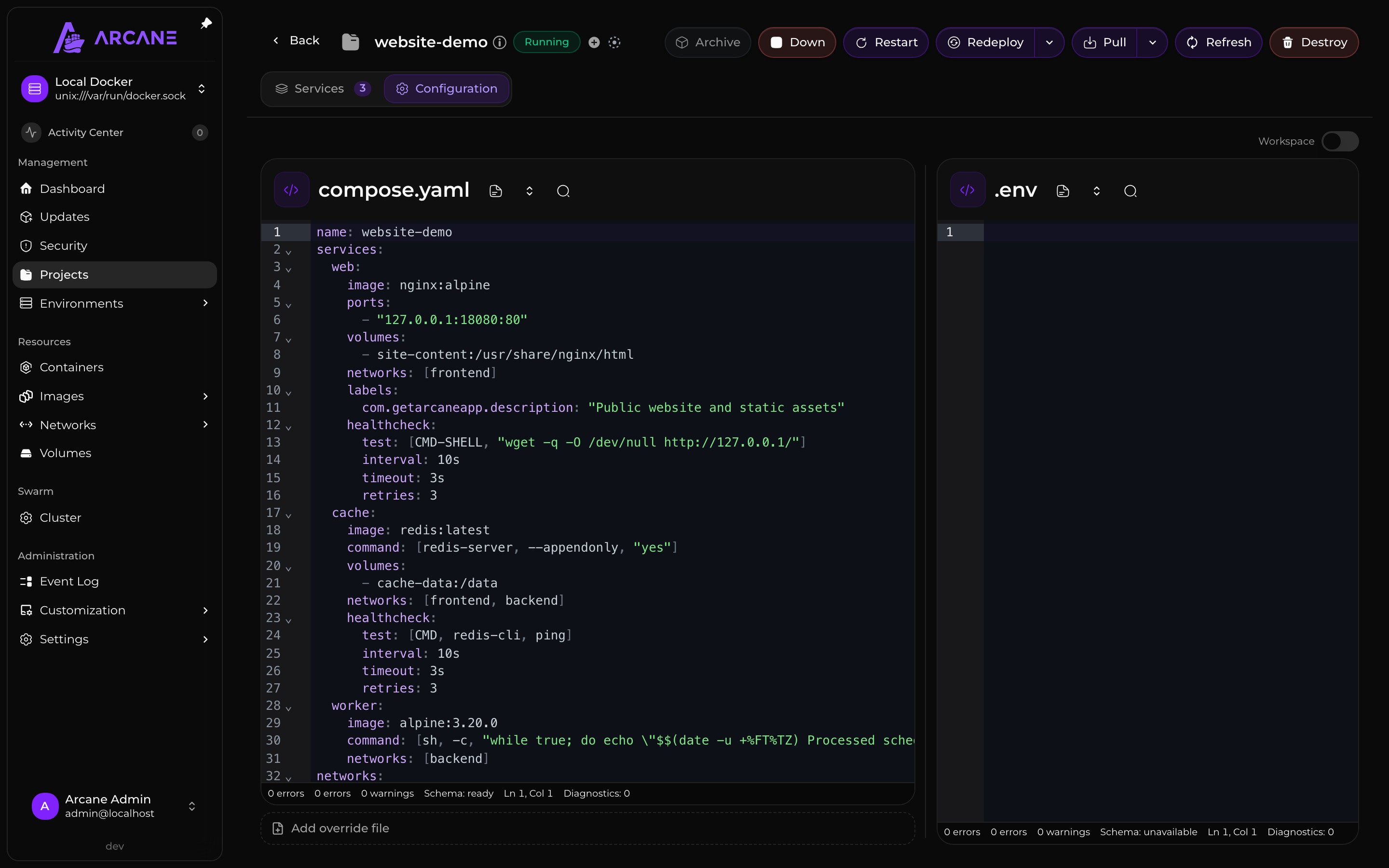1389x868 pixels.
Task: Open the Pull dropdown arrow
Action: [x=1152, y=42]
